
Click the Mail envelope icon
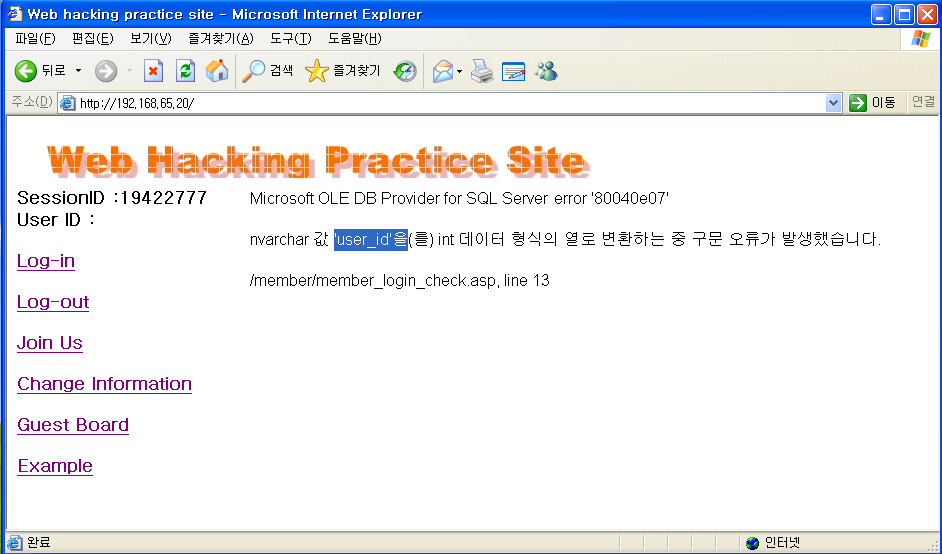click(x=443, y=71)
